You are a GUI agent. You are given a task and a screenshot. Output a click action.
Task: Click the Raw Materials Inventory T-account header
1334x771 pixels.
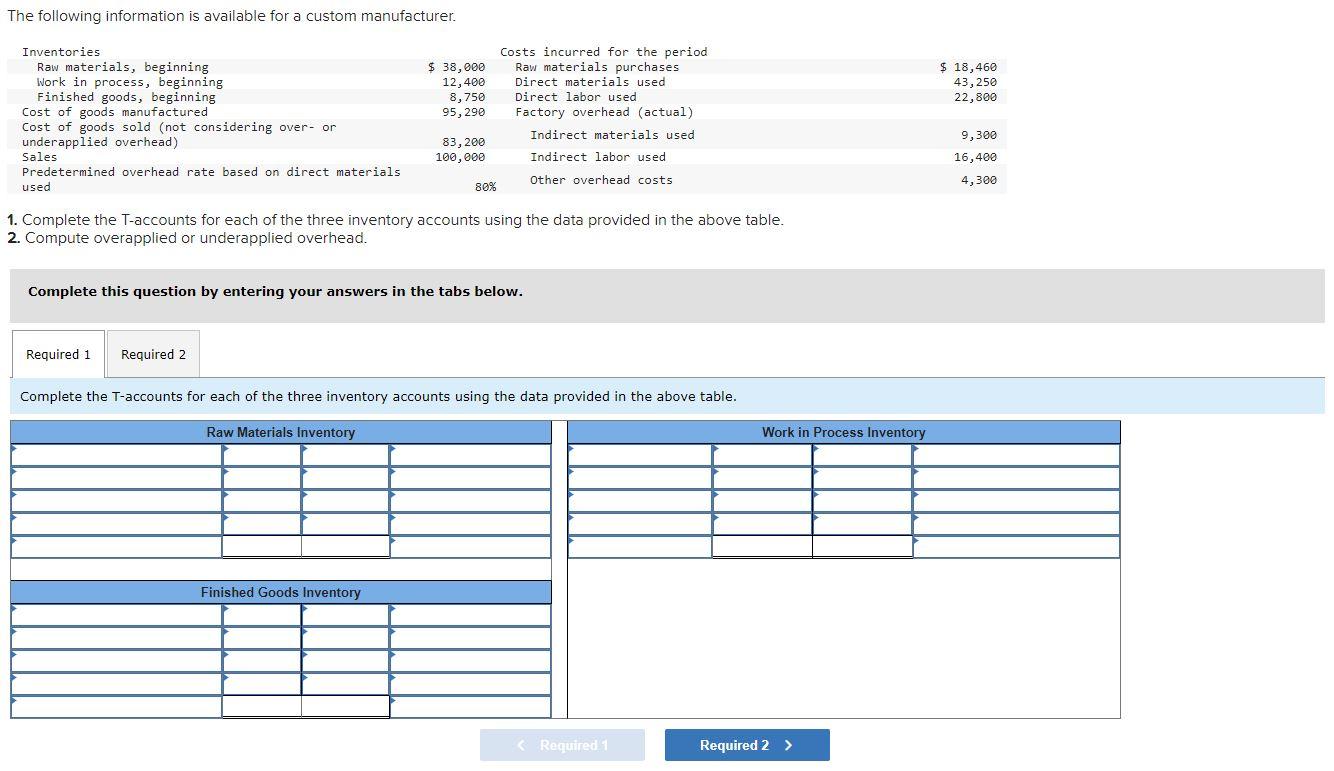coord(281,432)
